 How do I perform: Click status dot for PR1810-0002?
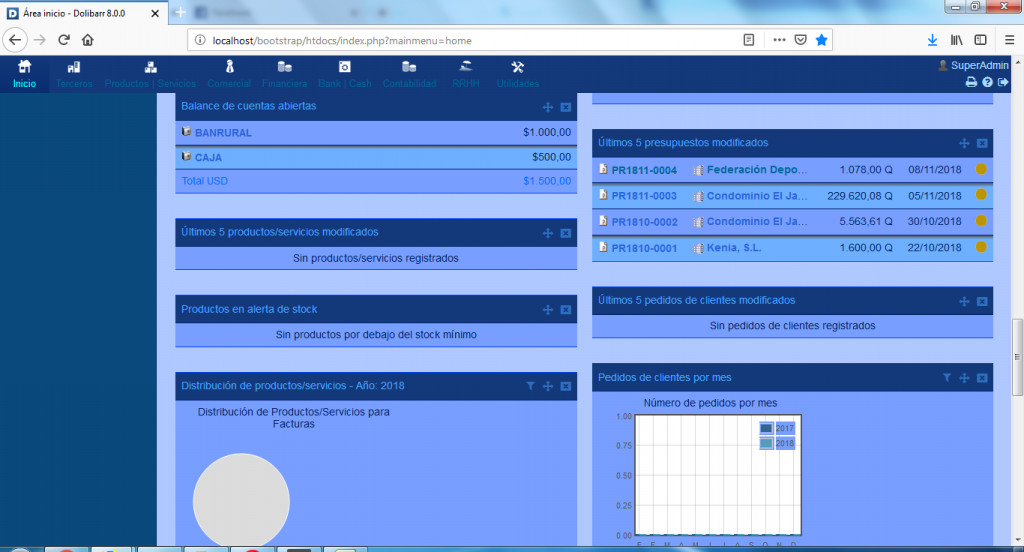tap(981, 221)
